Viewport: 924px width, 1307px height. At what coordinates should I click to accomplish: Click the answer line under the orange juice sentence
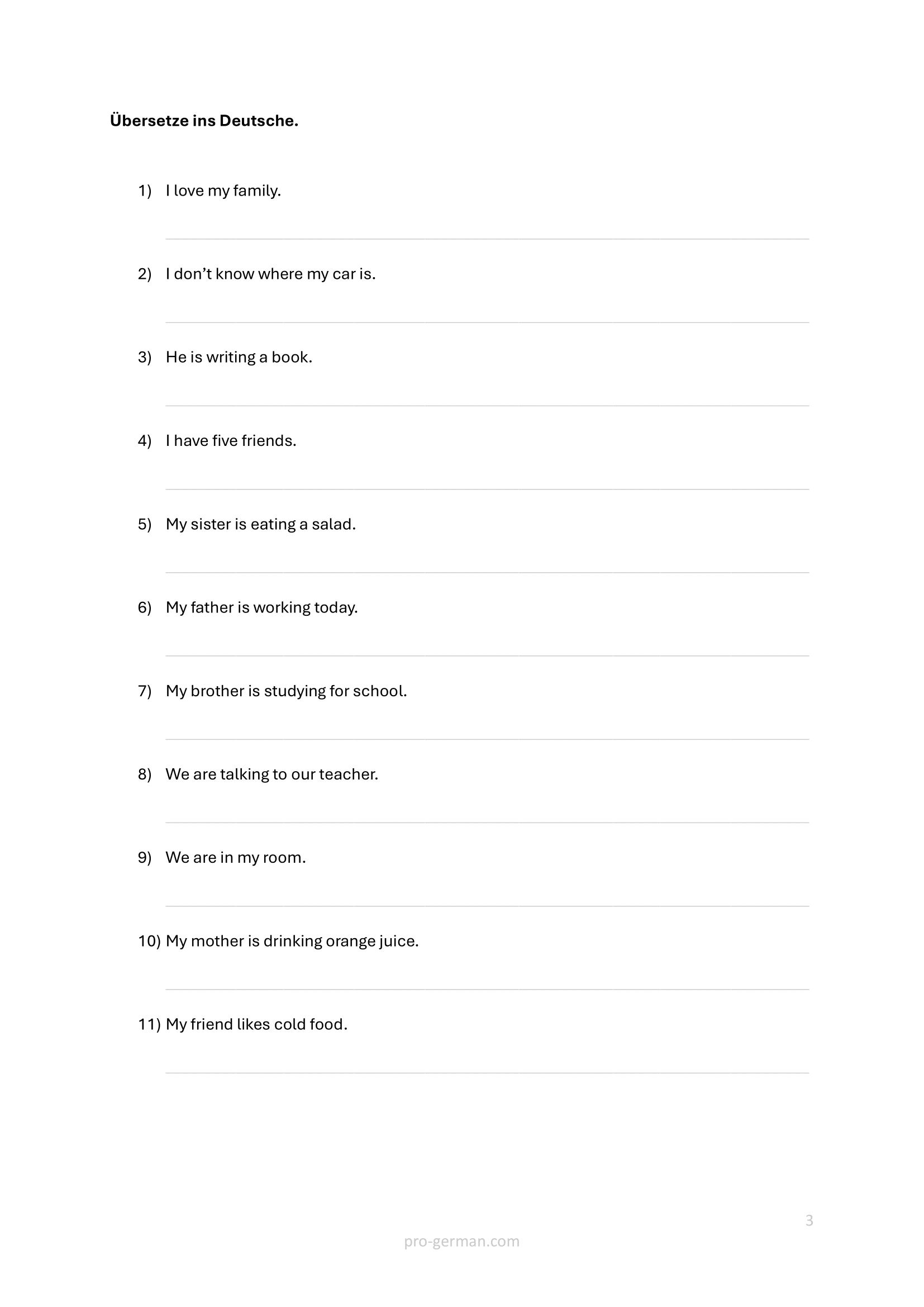(487, 988)
